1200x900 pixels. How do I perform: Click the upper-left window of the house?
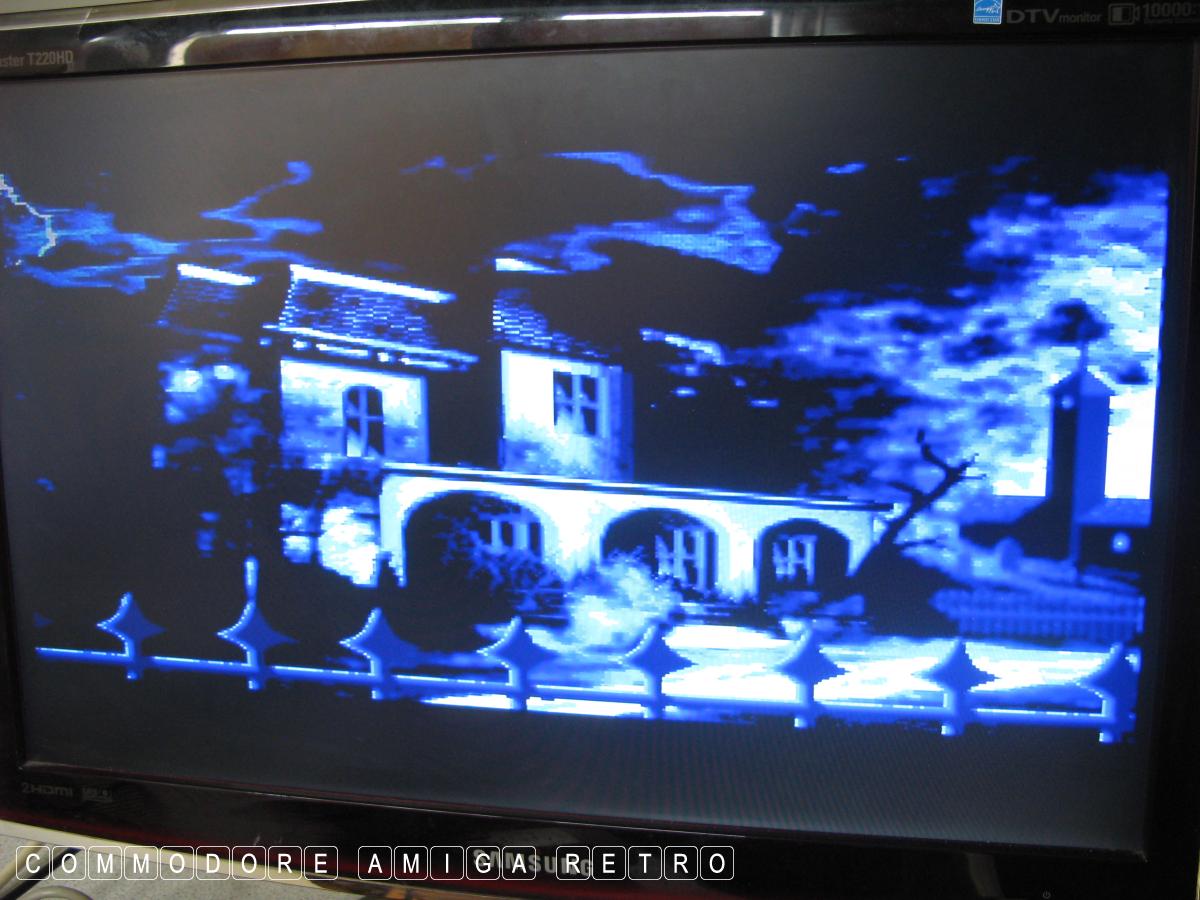click(362, 418)
